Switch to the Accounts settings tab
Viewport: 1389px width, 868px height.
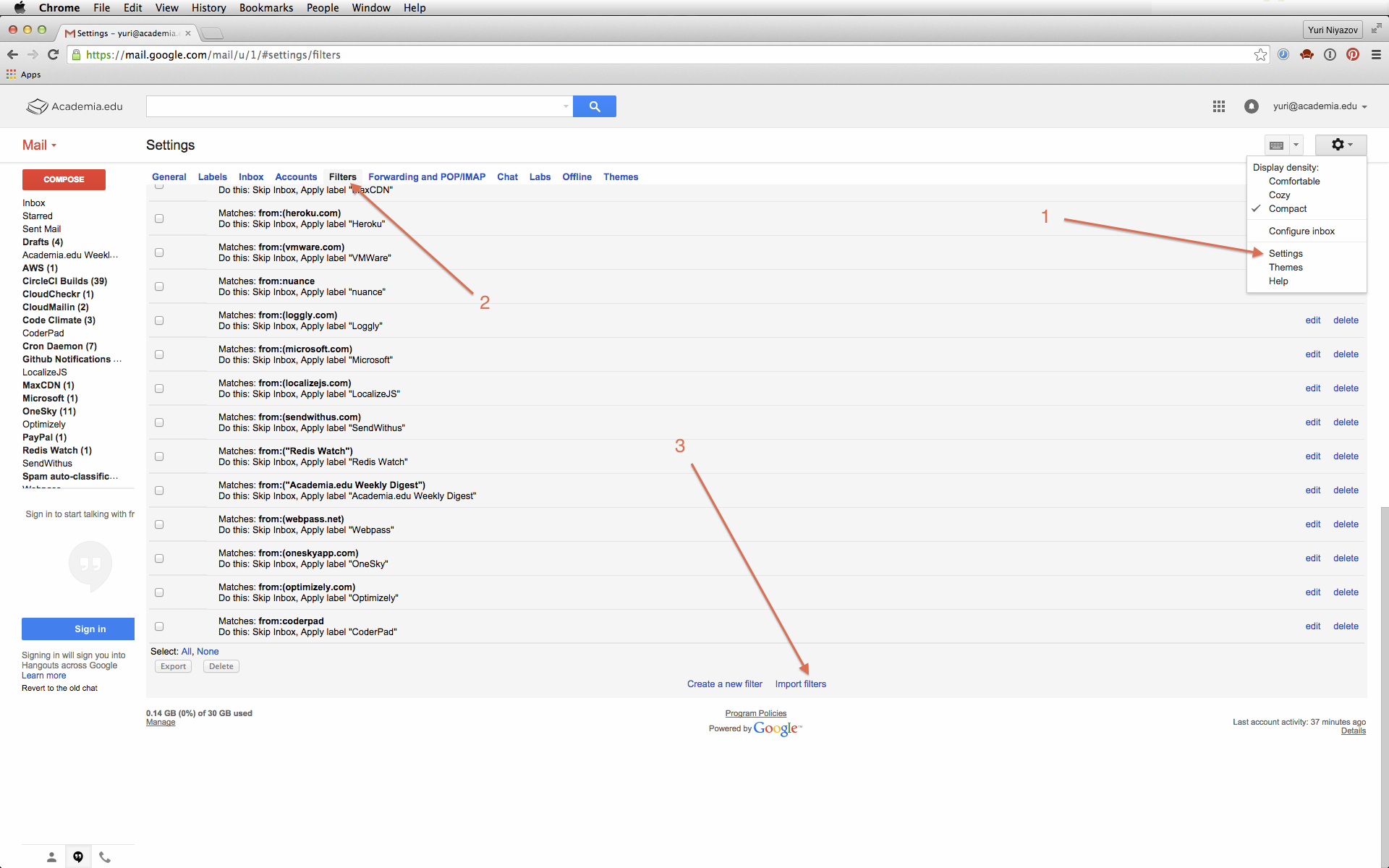click(296, 177)
